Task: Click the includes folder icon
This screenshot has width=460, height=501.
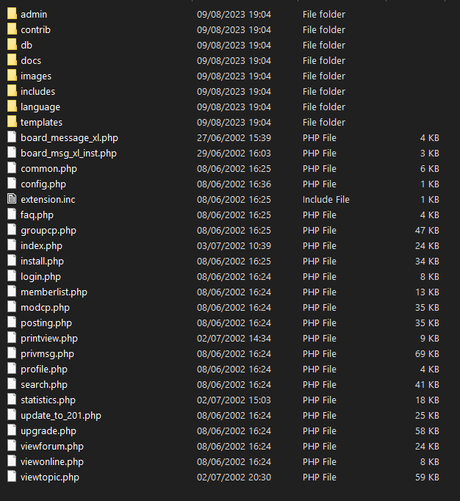Action: (x=12, y=91)
